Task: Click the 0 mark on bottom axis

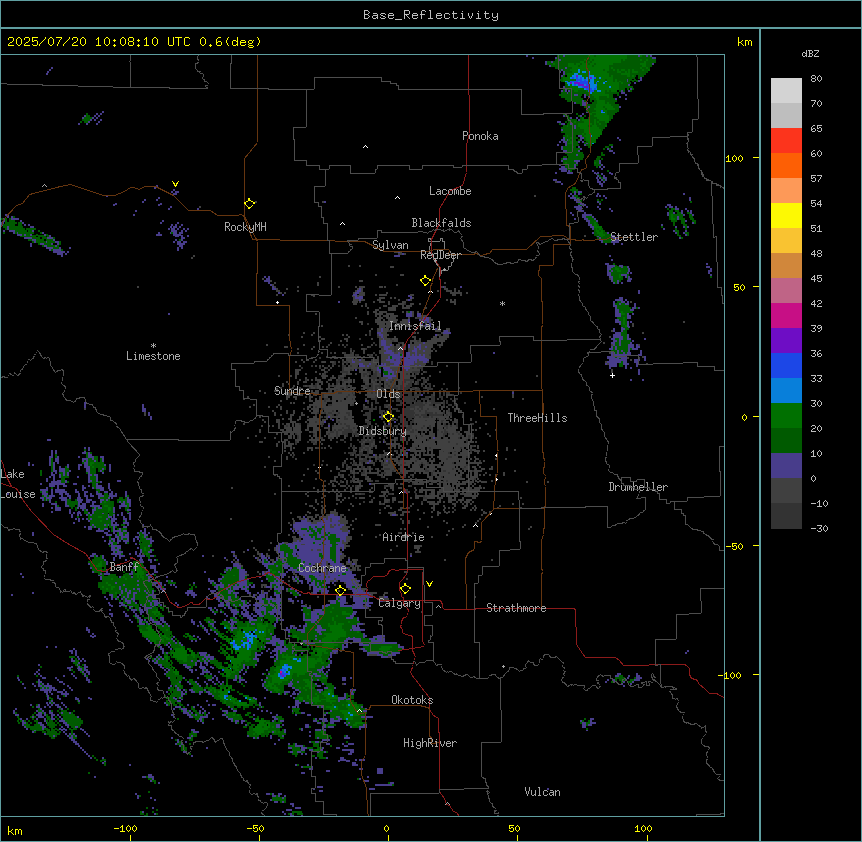Action: 386,829
